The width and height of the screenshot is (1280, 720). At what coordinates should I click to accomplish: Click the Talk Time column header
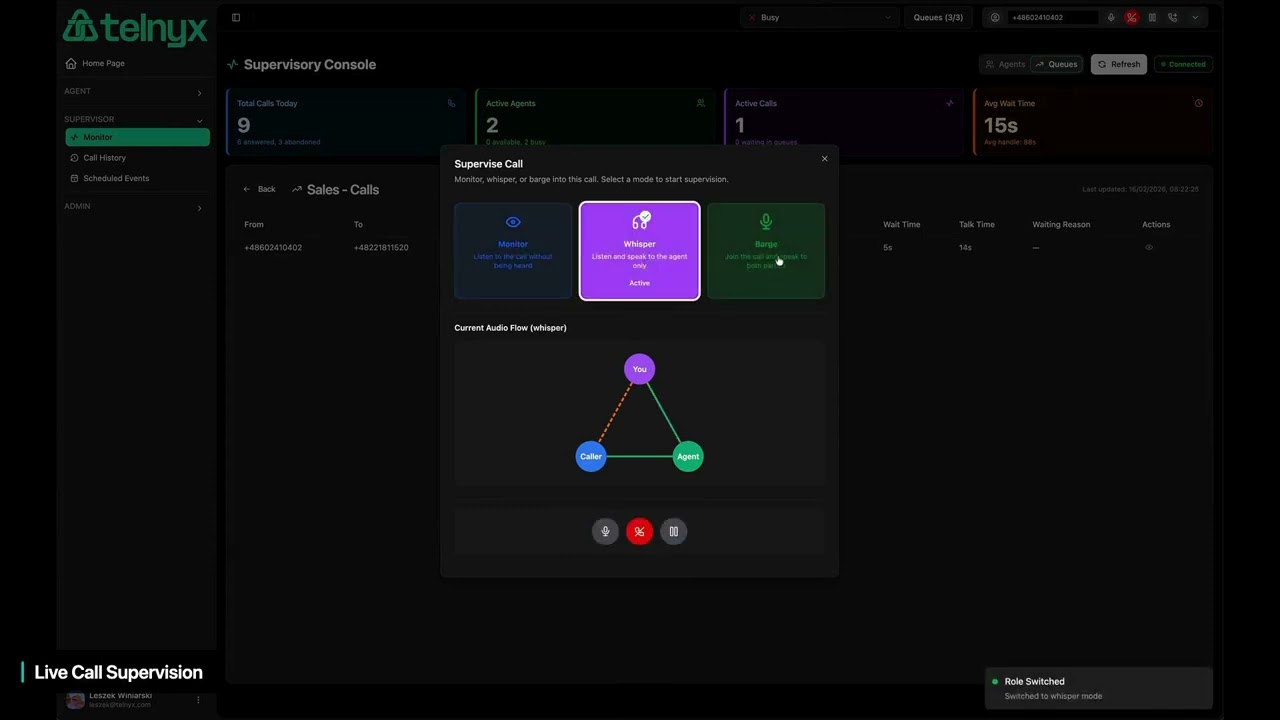tap(978, 224)
